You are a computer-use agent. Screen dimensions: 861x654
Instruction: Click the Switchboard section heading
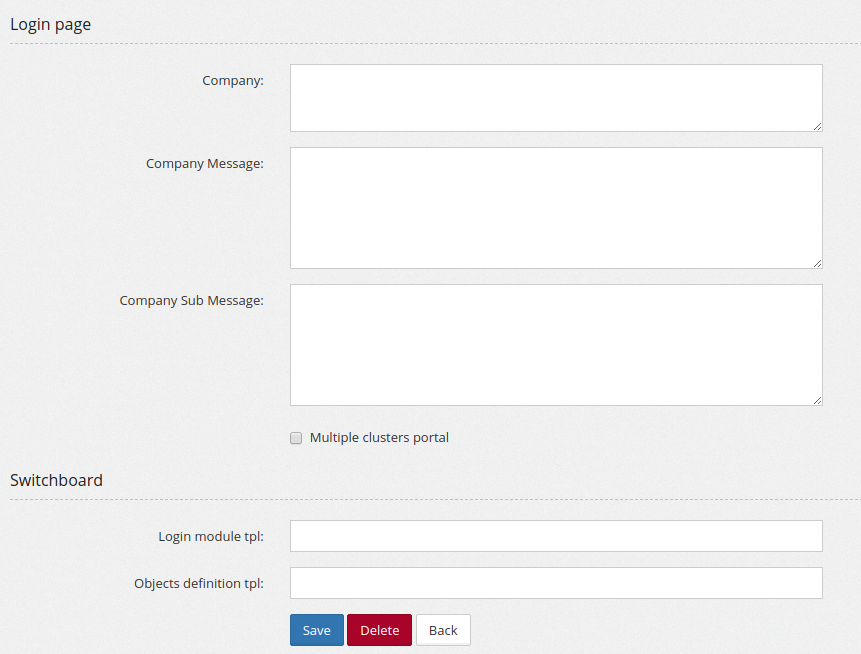pos(56,480)
